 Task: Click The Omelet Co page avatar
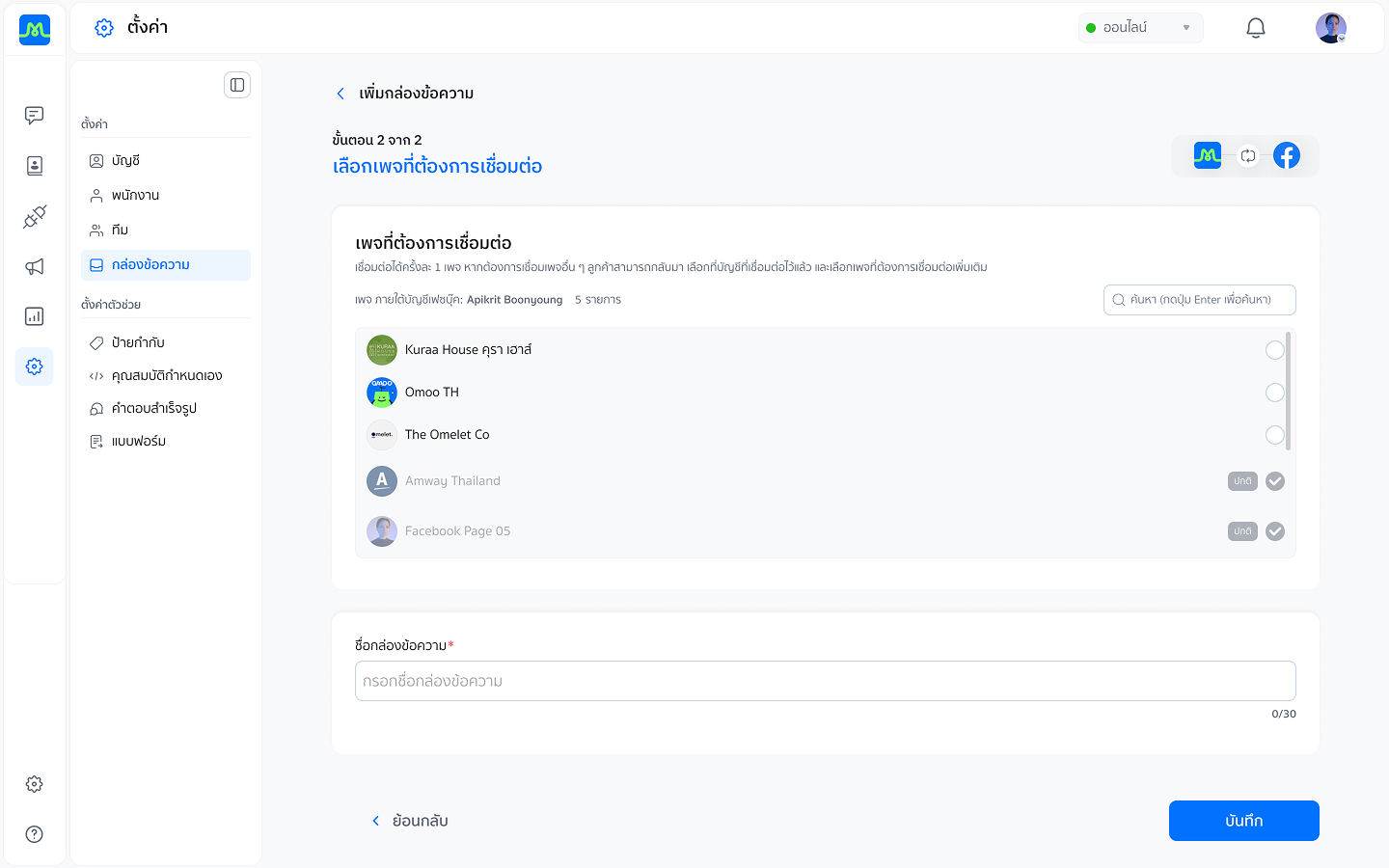click(382, 434)
